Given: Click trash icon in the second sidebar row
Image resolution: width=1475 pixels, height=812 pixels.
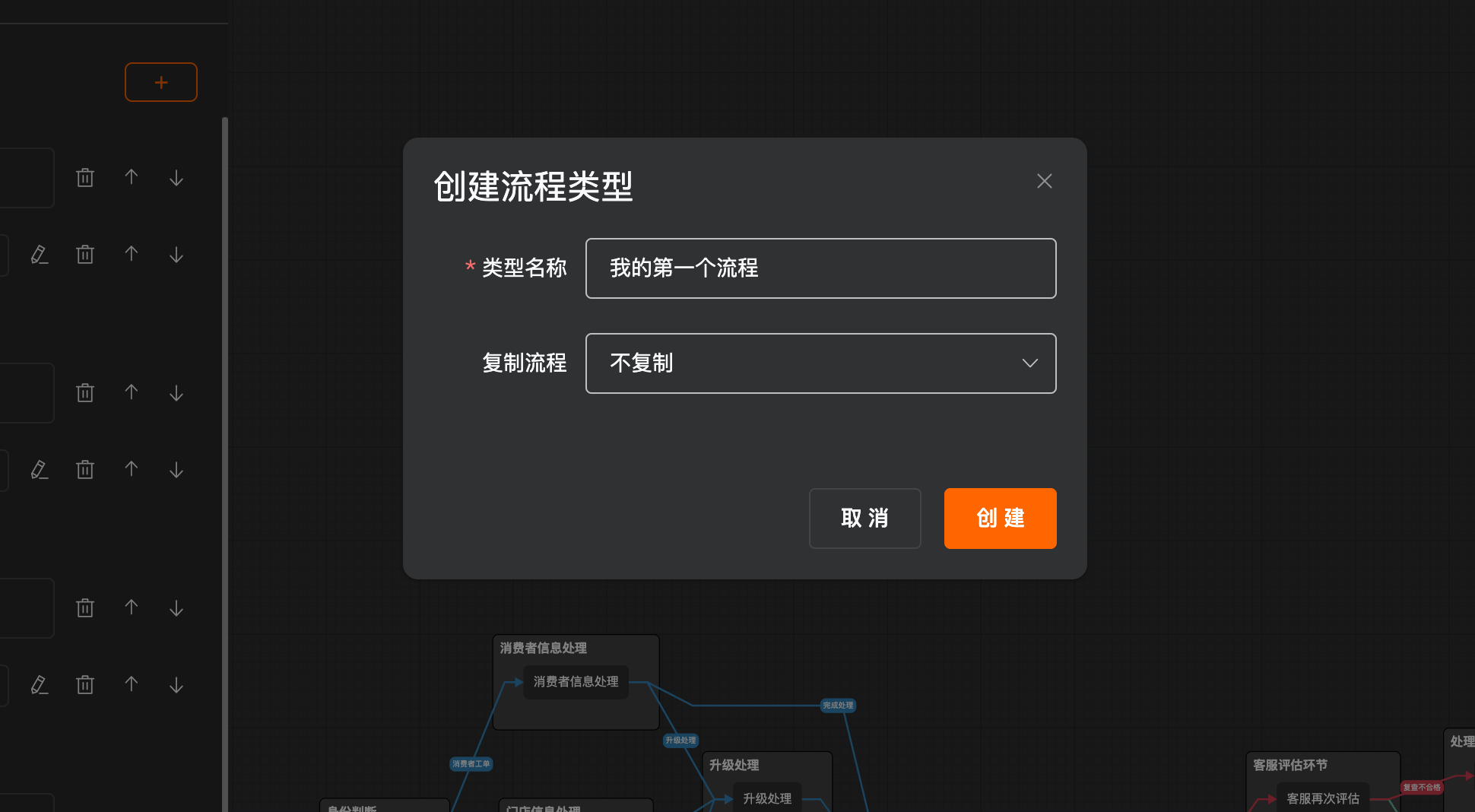Looking at the screenshot, I should (x=85, y=255).
